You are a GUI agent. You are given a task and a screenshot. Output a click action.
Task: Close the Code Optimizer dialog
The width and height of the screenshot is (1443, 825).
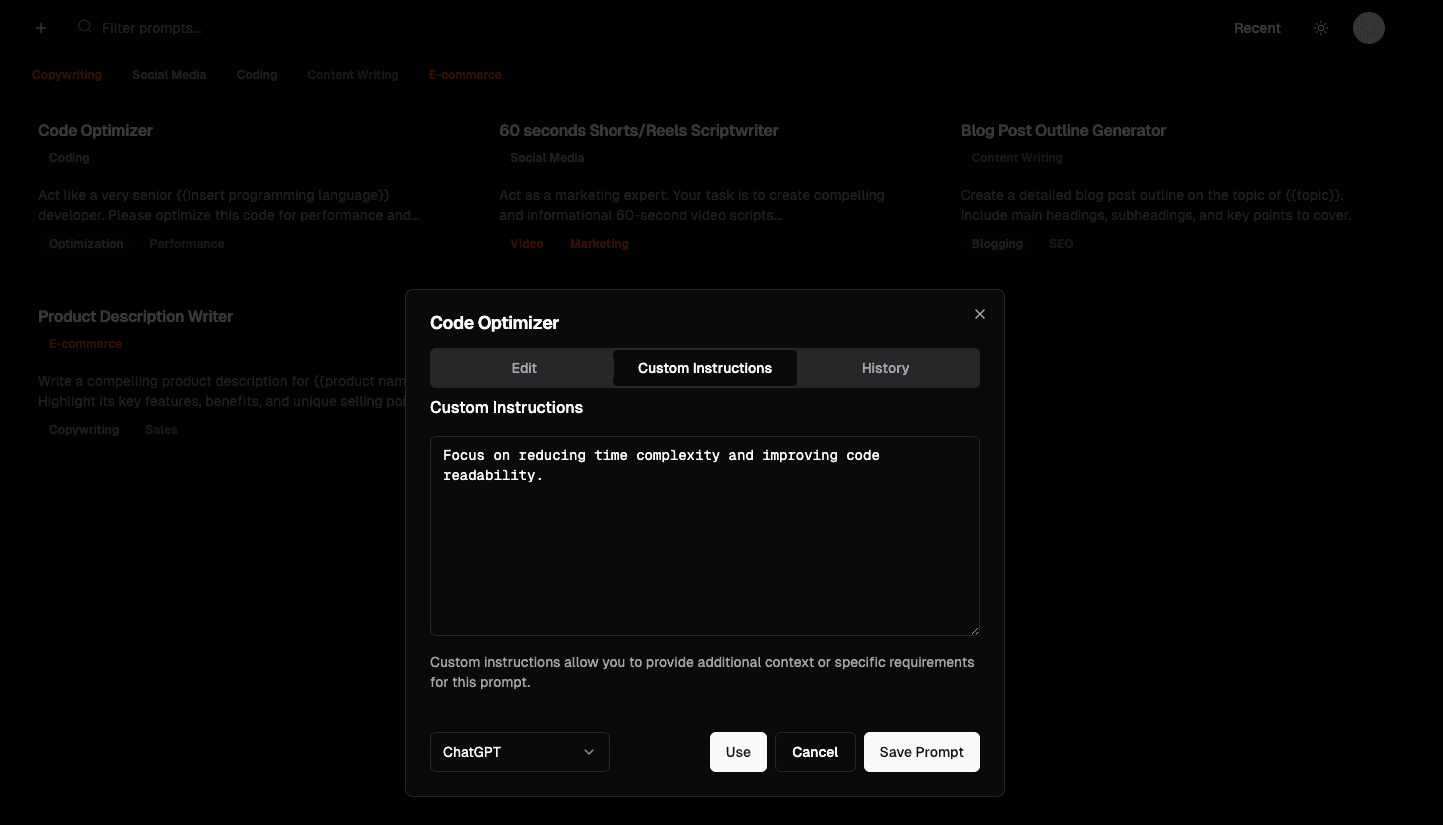click(x=980, y=314)
